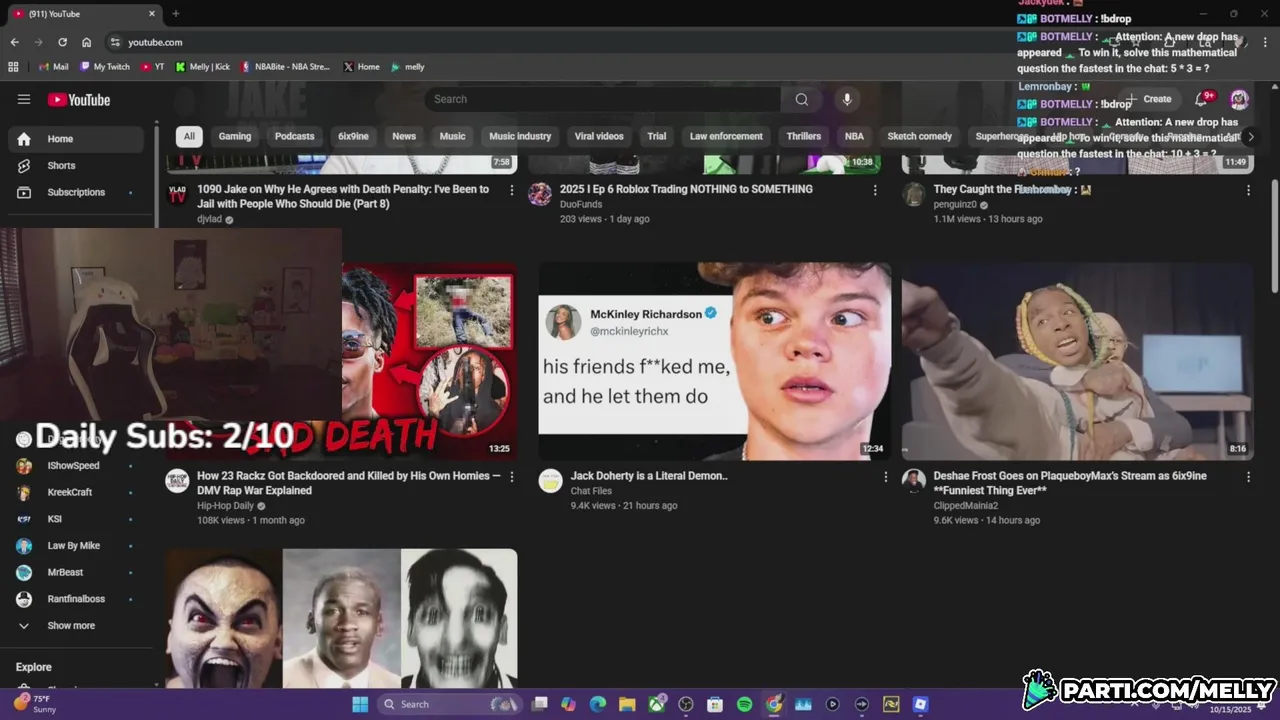Open Microsoft Edge from the taskbar

click(598, 704)
